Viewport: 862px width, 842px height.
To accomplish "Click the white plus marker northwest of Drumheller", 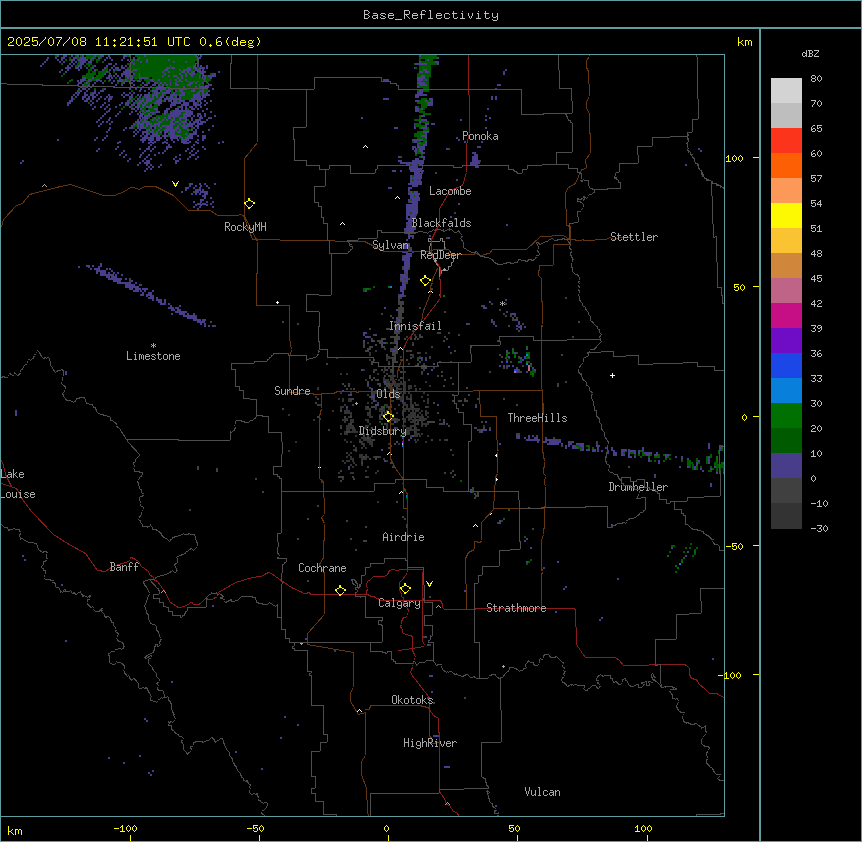I will pos(612,375).
